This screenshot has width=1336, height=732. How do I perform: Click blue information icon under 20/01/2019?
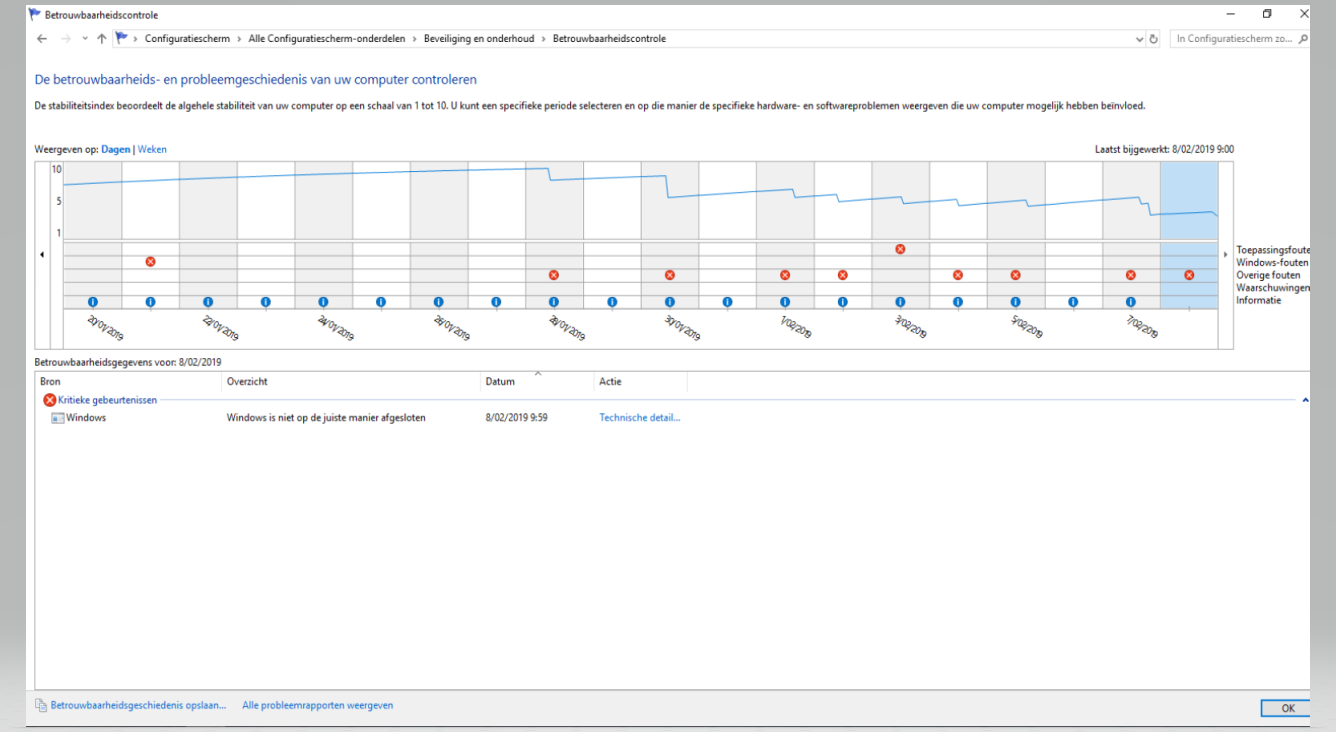(92, 301)
